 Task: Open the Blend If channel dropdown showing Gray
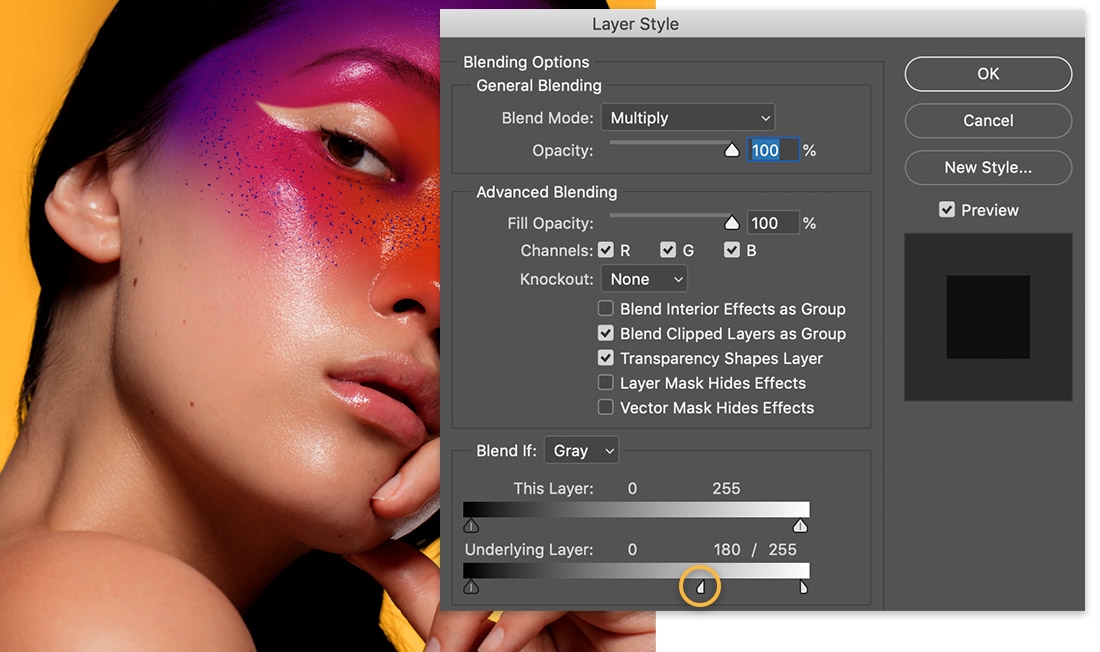point(581,450)
